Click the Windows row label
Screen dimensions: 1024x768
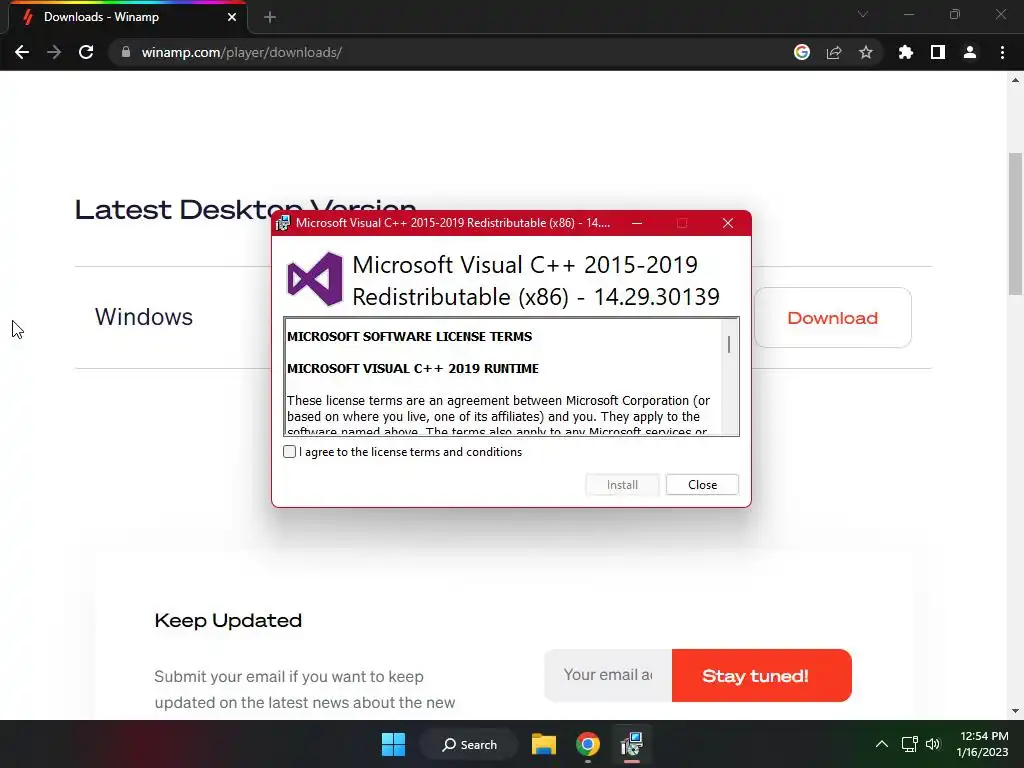(x=144, y=317)
